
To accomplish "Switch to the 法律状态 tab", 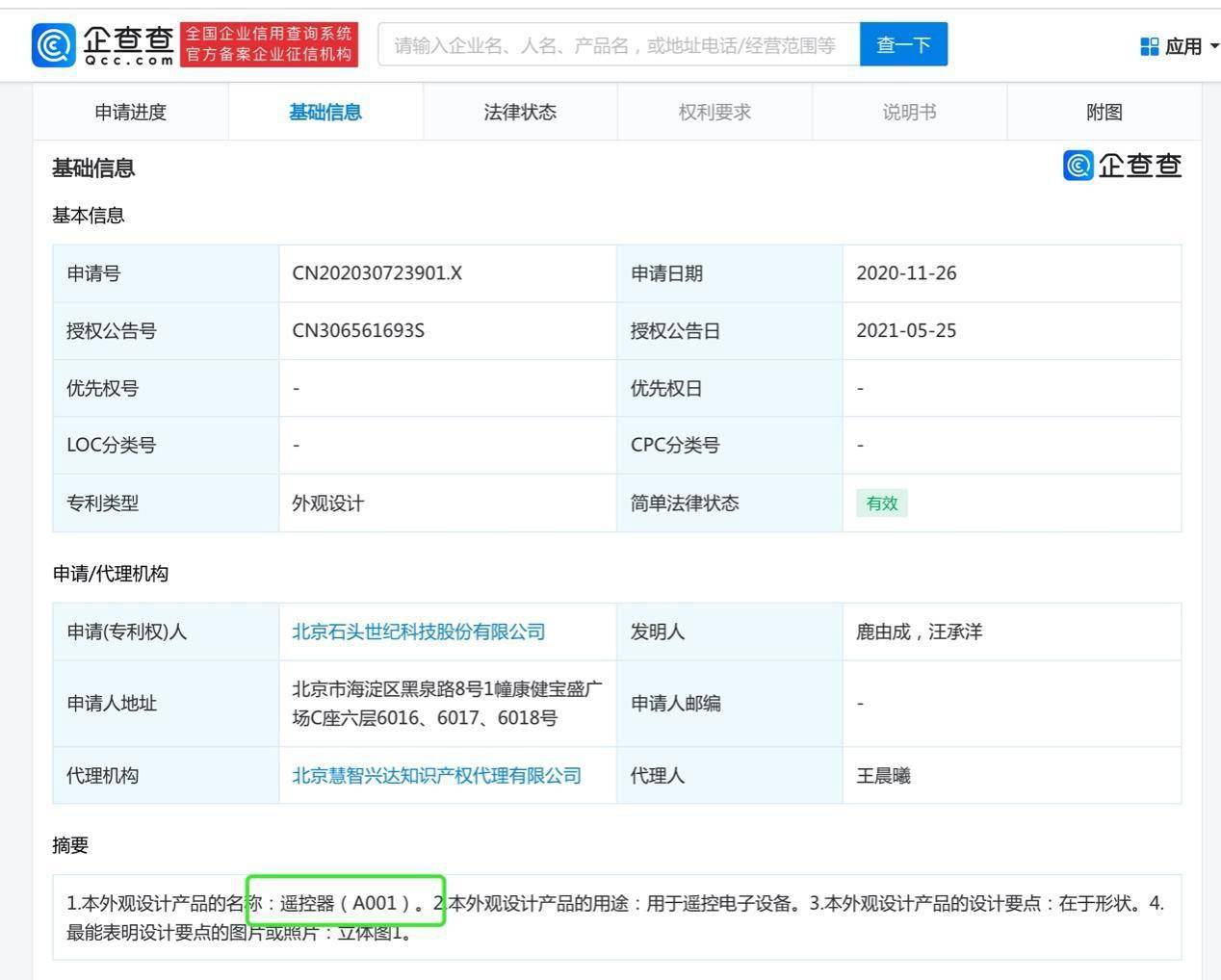I will (520, 113).
